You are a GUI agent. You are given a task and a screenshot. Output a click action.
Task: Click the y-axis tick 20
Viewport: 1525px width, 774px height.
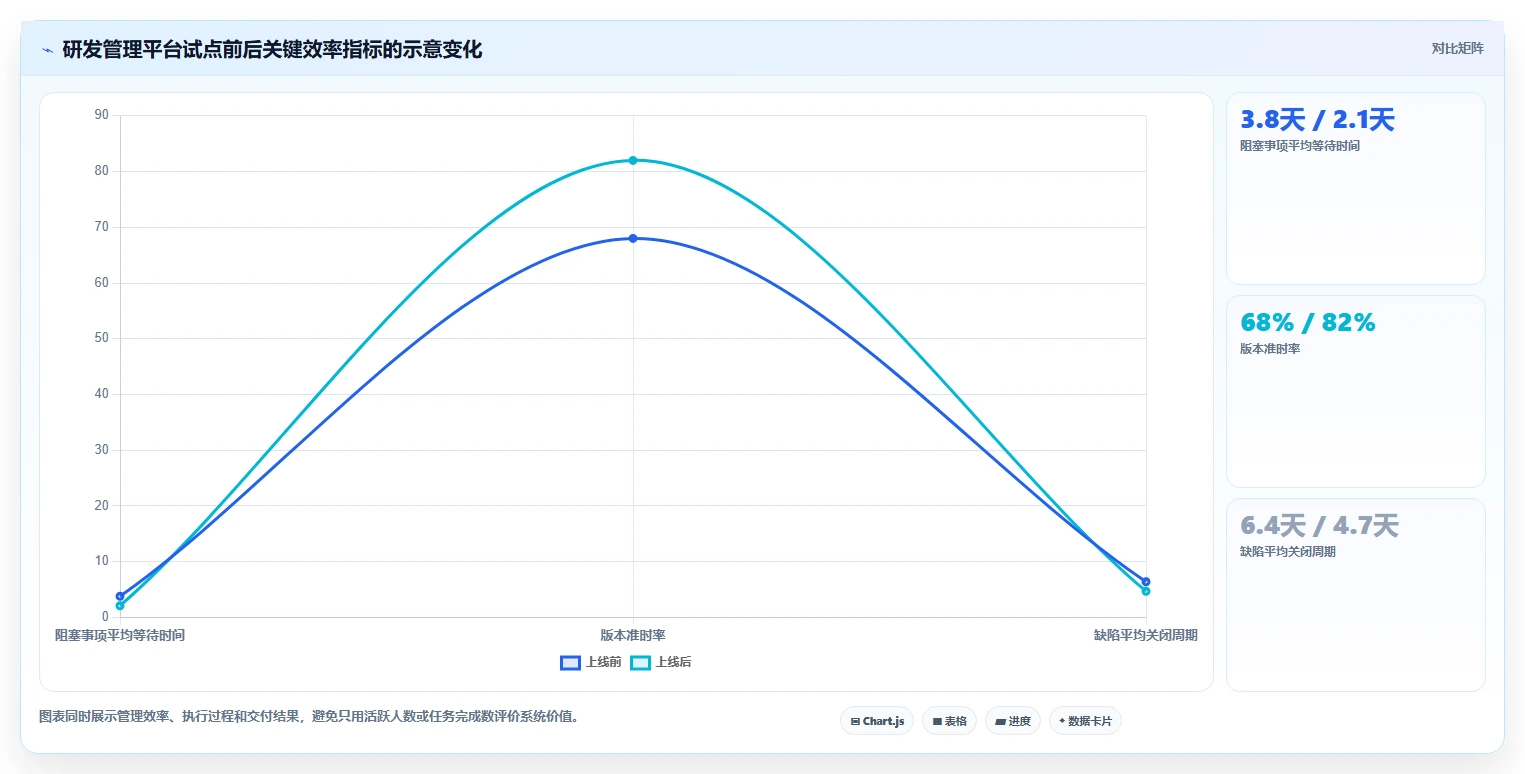(x=101, y=505)
